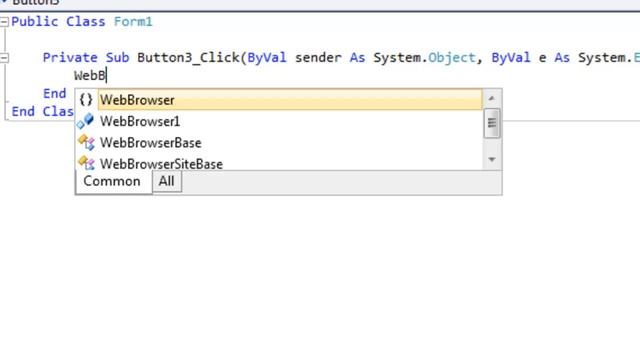
Task: Click the IntelliSense scrollbar thumb
Action: (491, 123)
